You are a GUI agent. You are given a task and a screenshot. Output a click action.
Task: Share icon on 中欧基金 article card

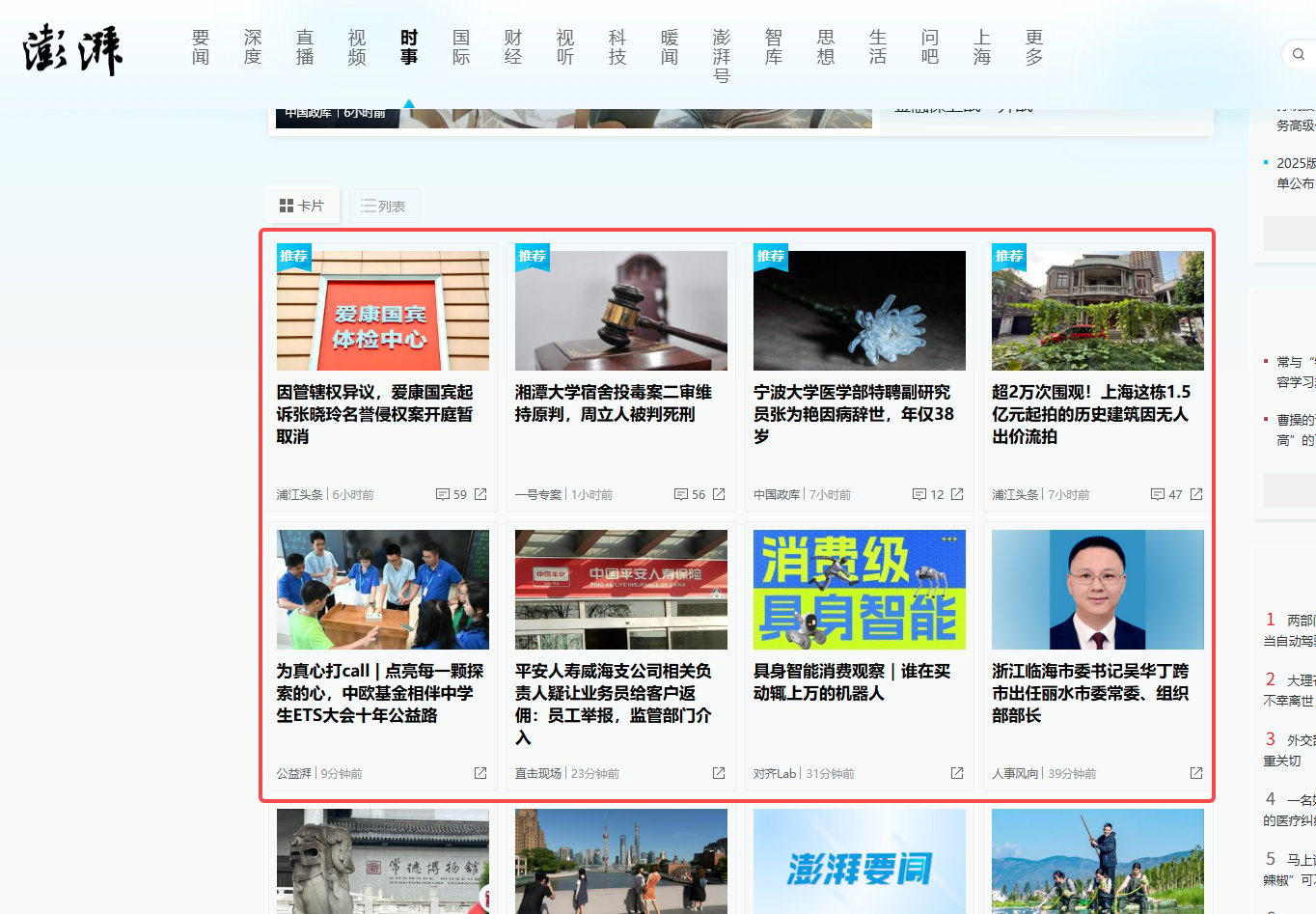coord(480,773)
